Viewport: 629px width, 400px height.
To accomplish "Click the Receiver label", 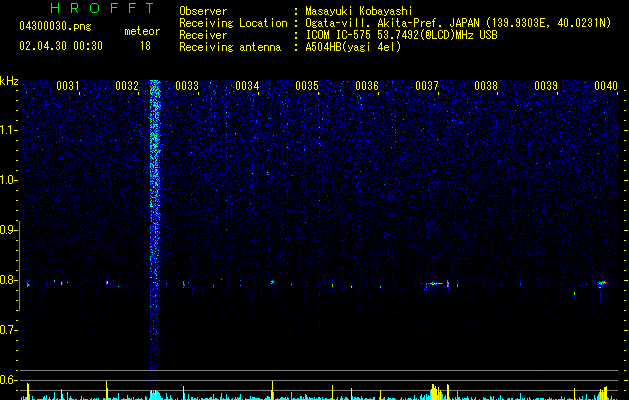I will pyautogui.click(x=203, y=35).
